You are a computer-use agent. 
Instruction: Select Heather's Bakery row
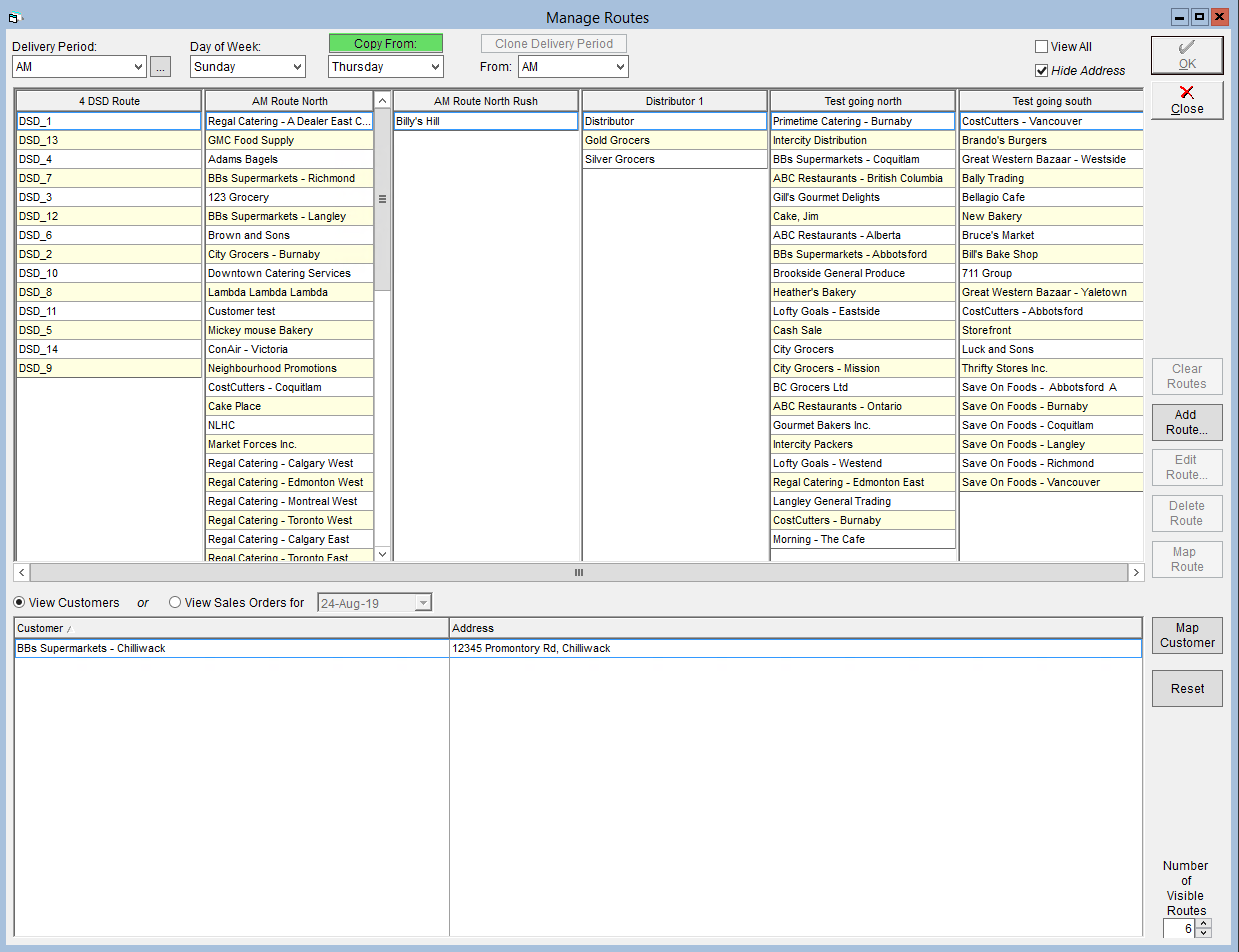click(863, 292)
